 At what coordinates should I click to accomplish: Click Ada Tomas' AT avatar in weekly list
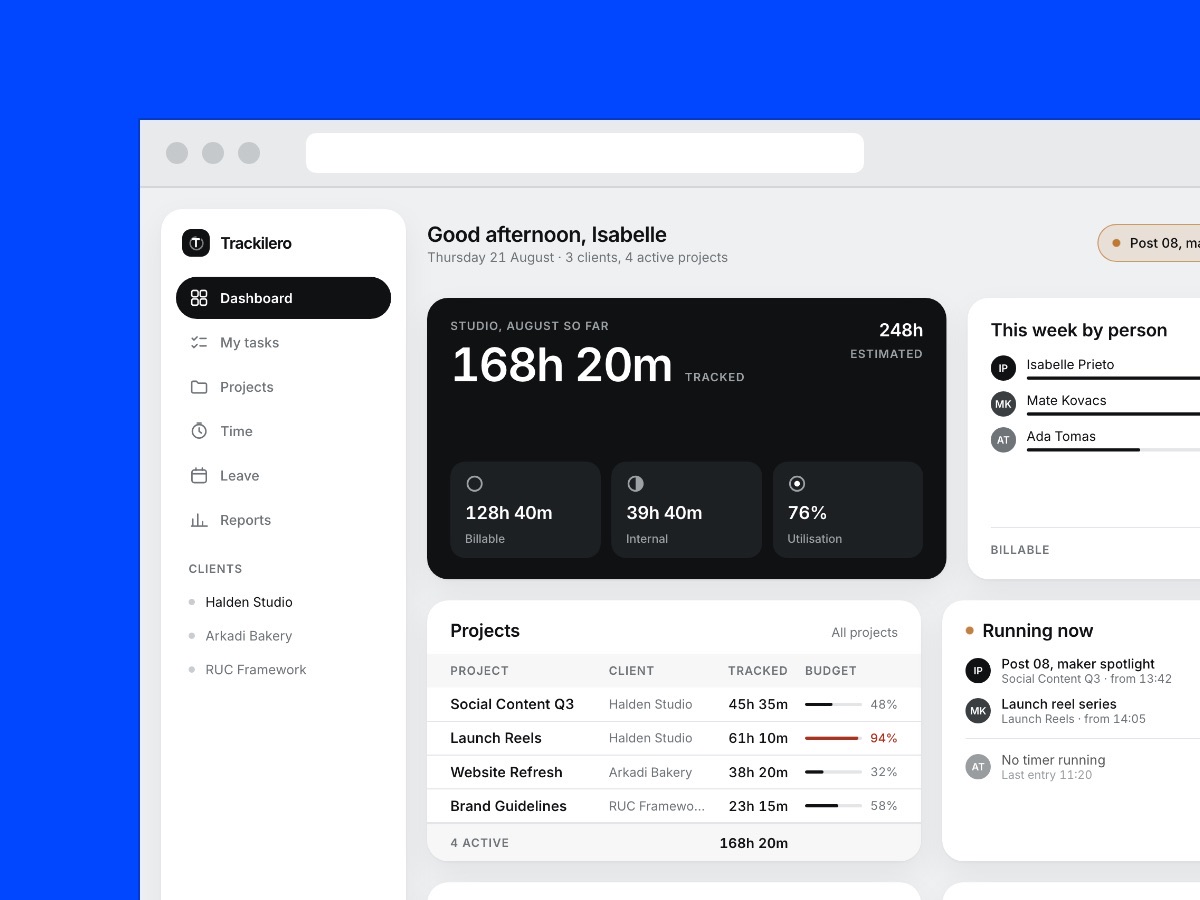(x=1003, y=440)
